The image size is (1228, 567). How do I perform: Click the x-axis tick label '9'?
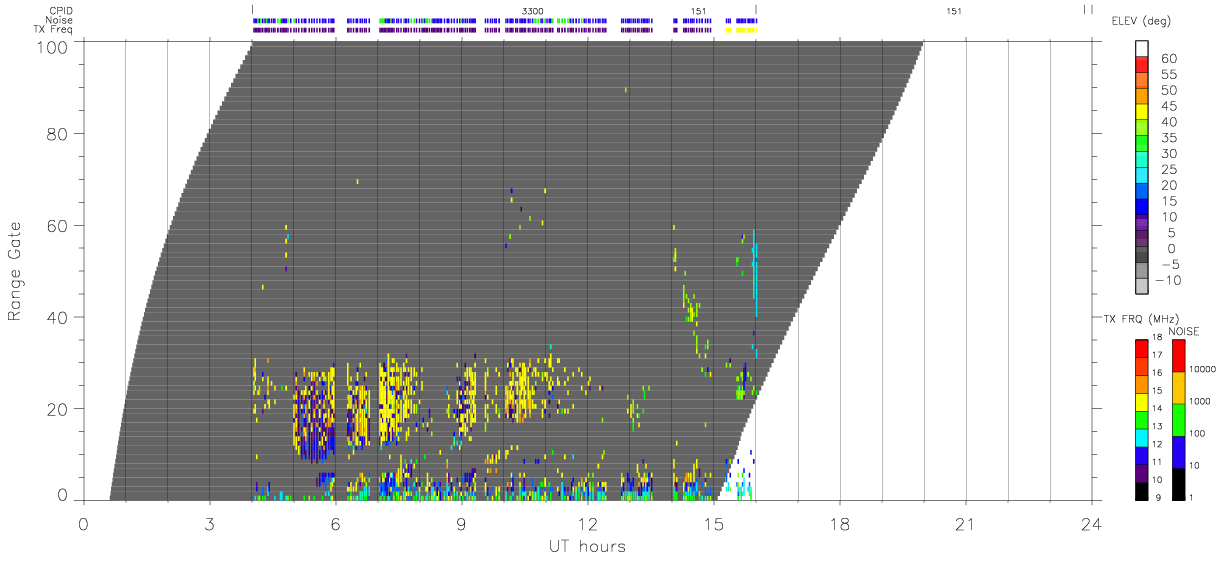click(461, 523)
